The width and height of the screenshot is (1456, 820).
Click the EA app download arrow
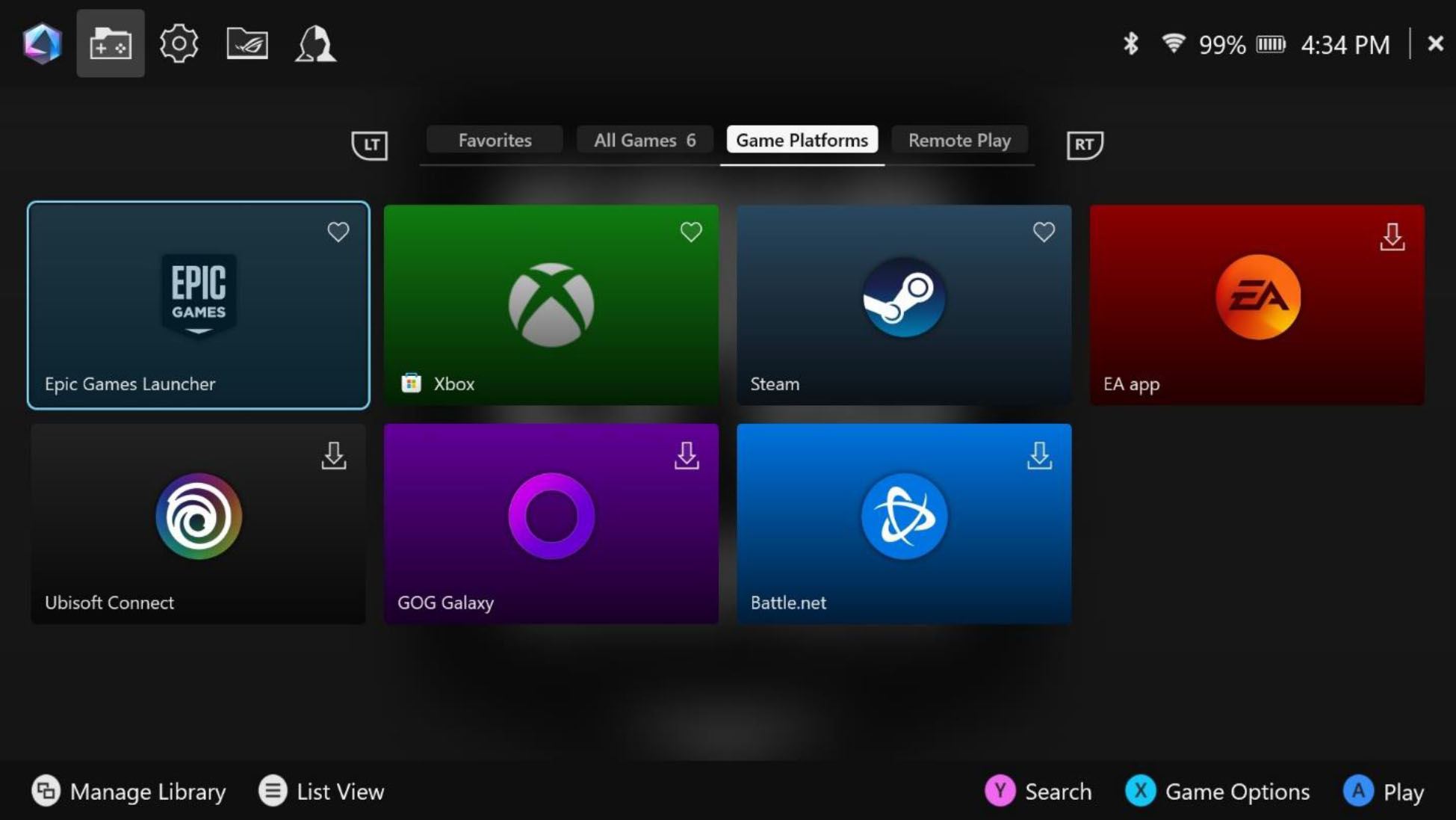point(1392,237)
